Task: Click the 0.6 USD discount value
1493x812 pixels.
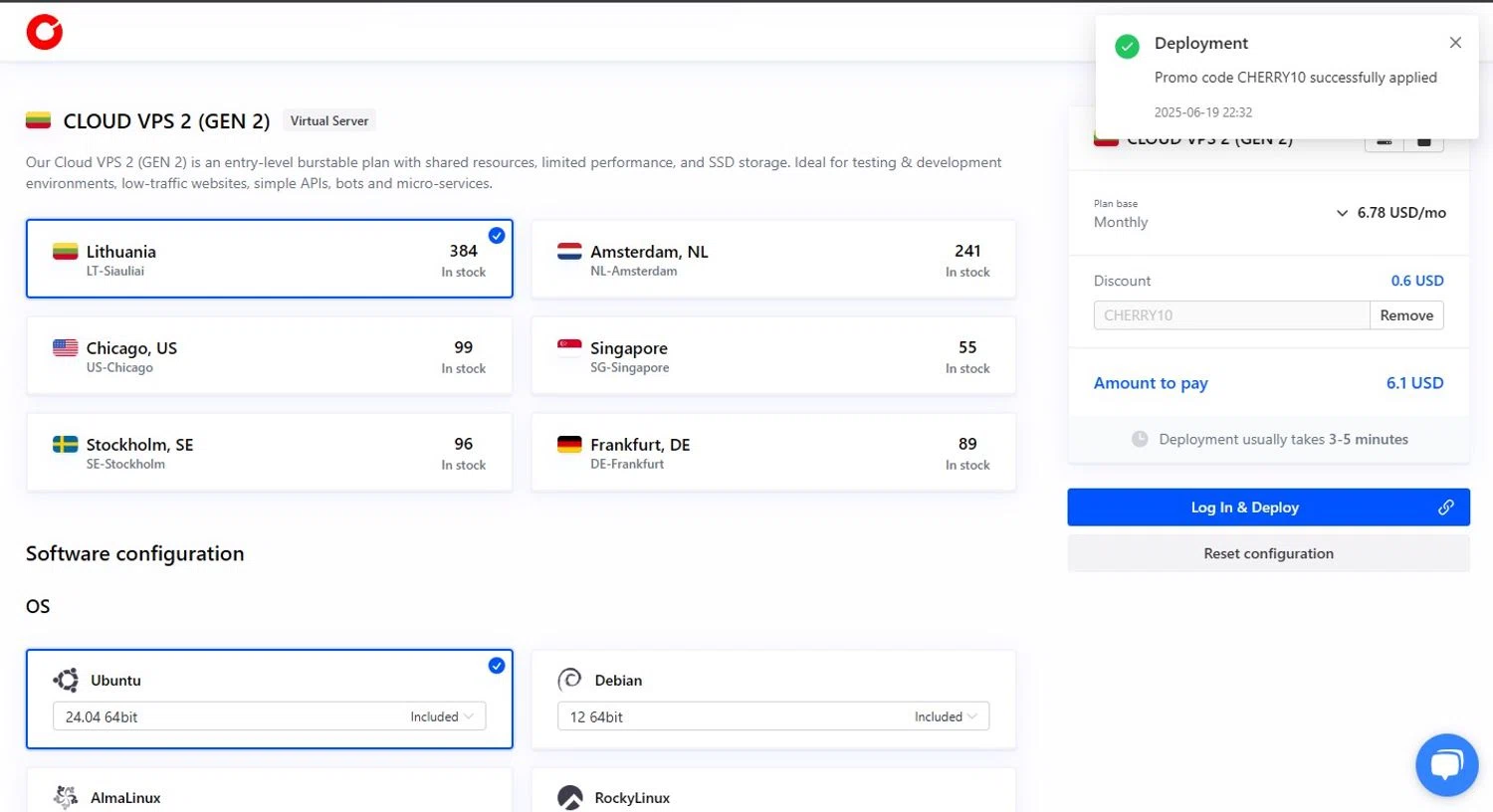Action: pyautogui.click(x=1417, y=281)
